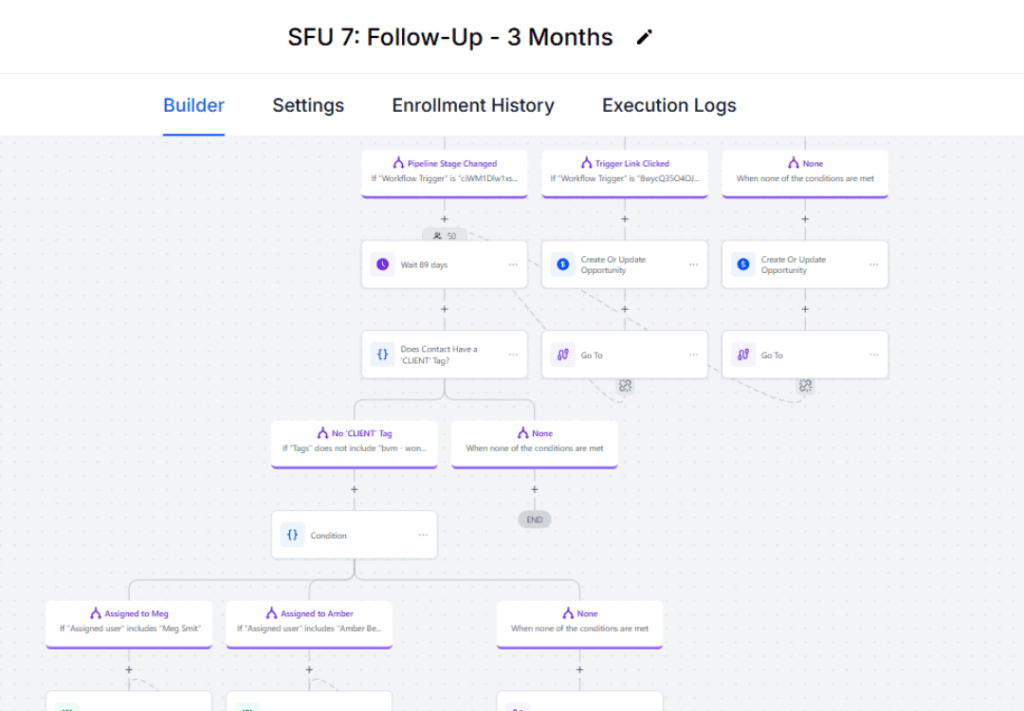
Task: Click dollar icon under Trigger Link Clicked branch
Action: tap(562, 265)
